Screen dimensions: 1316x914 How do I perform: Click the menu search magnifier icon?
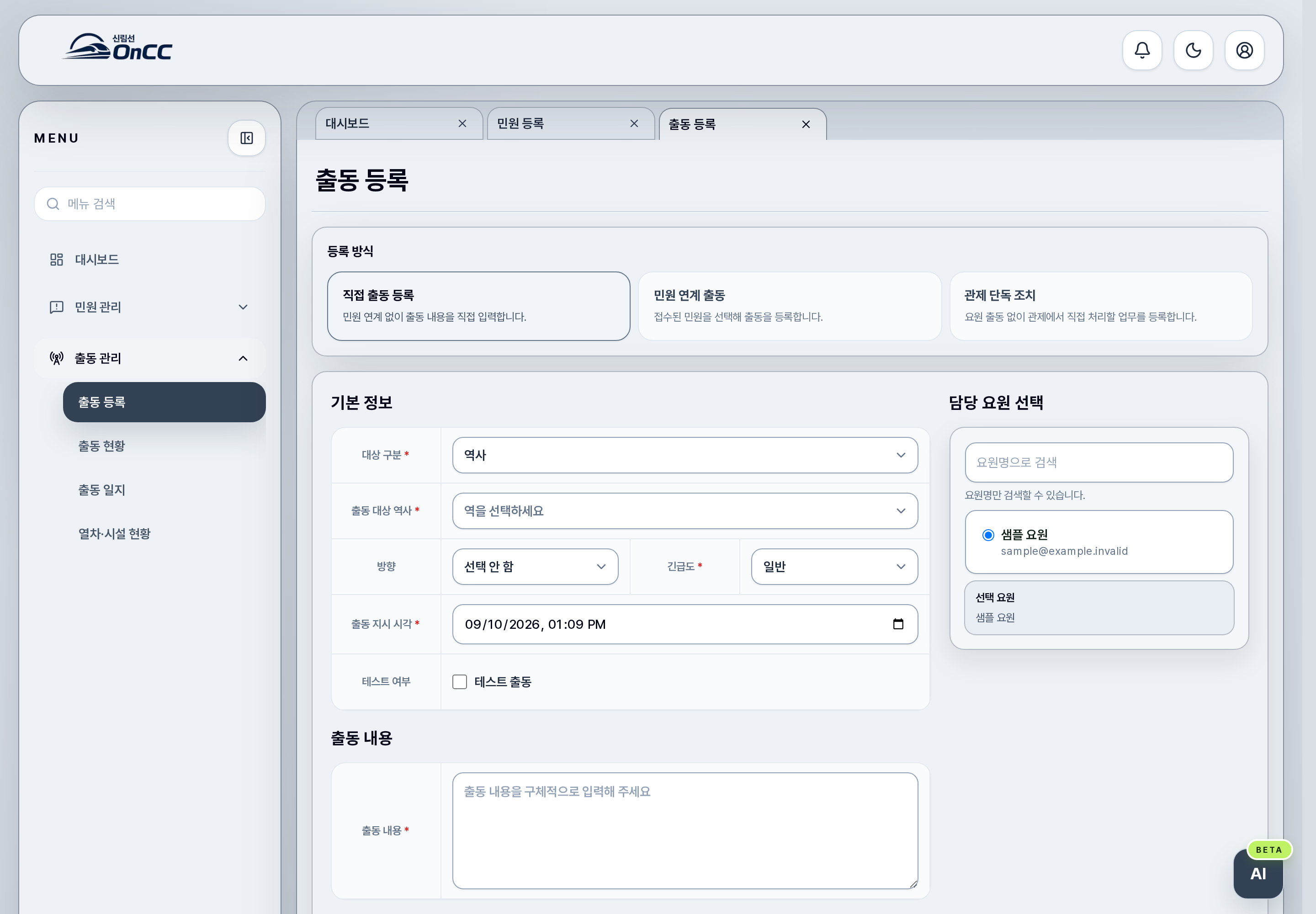click(53, 204)
